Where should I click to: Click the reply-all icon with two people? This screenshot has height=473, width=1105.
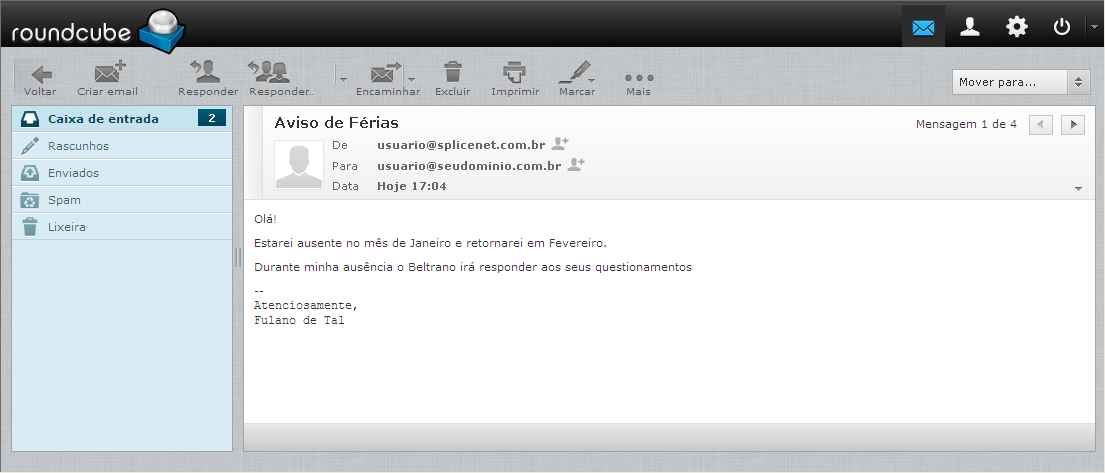[x=269, y=71]
